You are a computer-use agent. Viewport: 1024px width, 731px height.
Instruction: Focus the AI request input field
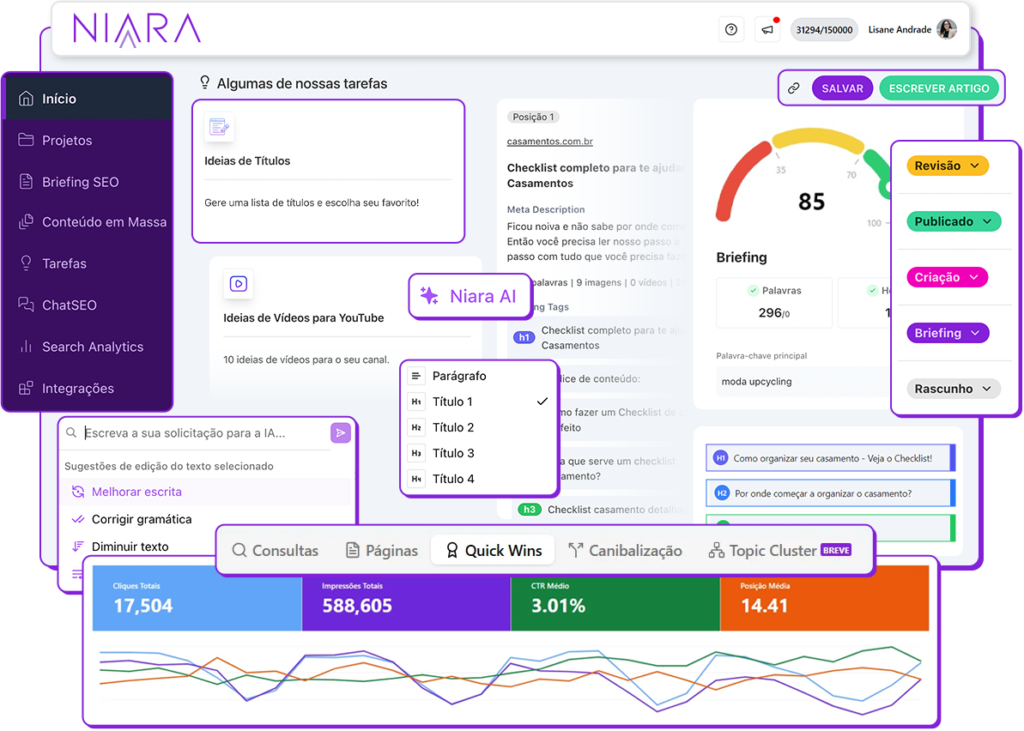click(205, 433)
